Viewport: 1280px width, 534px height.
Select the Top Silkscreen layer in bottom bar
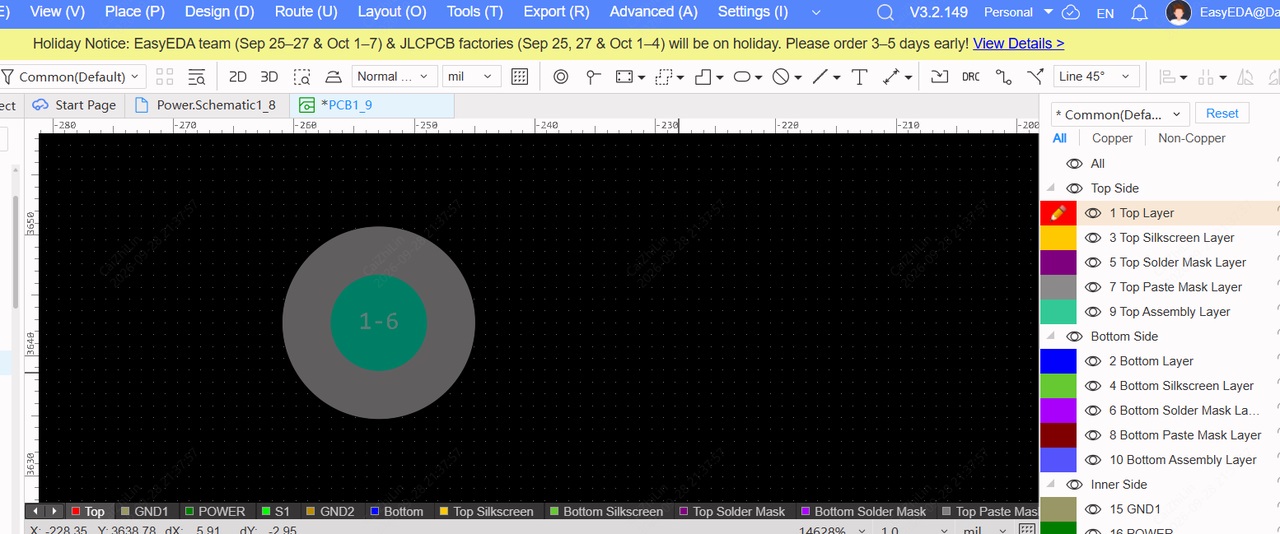pyautogui.click(x=487, y=511)
